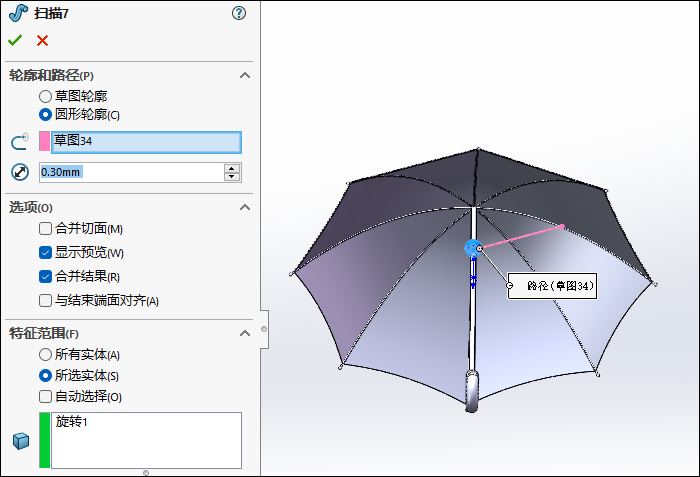The image size is (700, 477).
Task: Cancel the sweep with the red X
Action: pos(42,41)
